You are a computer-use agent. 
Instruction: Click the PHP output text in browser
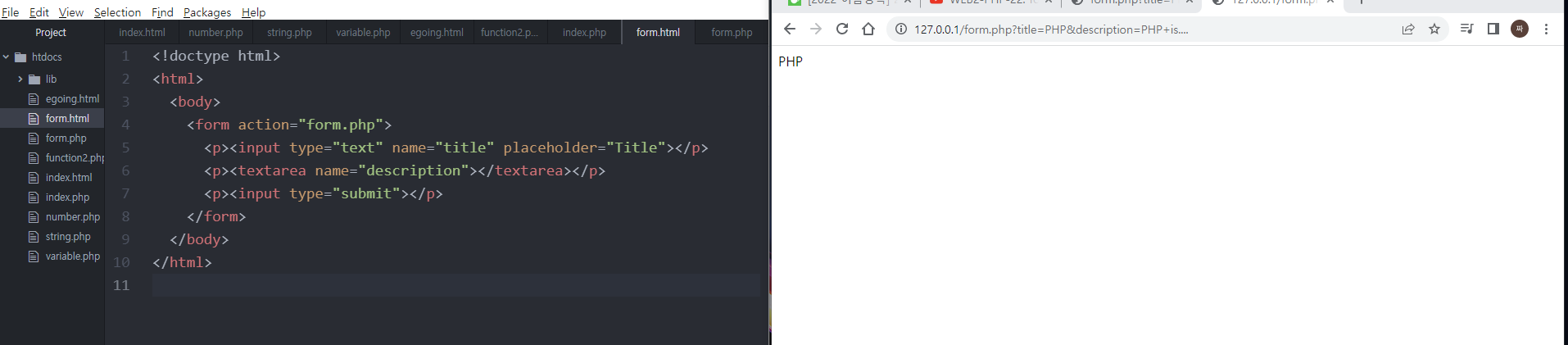click(791, 61)
